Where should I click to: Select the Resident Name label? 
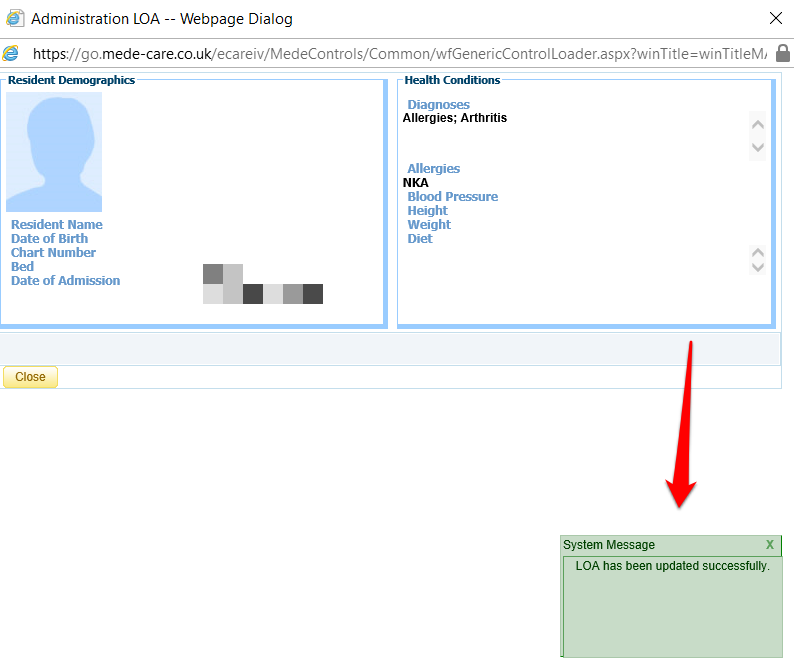point(57,225)
